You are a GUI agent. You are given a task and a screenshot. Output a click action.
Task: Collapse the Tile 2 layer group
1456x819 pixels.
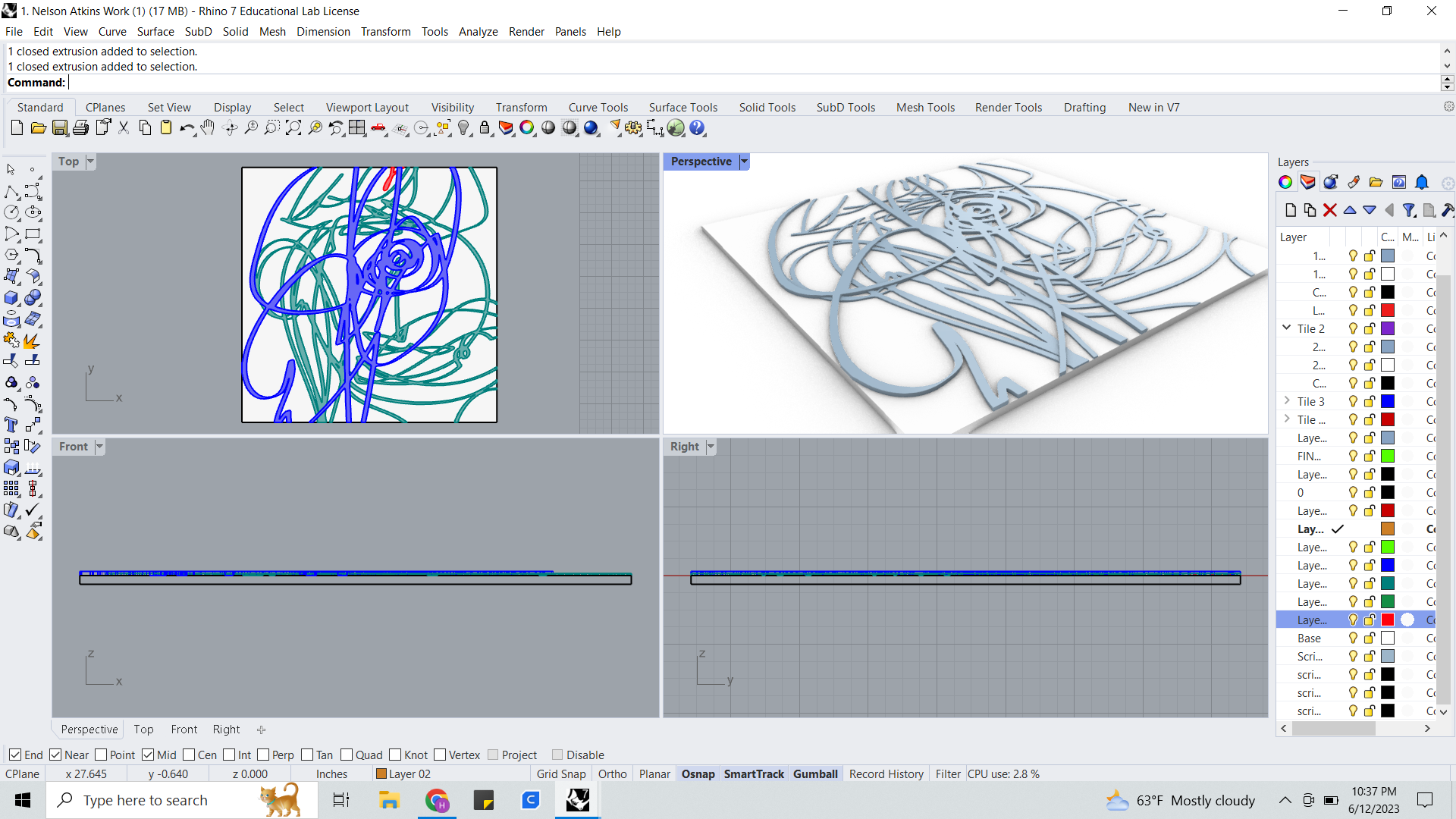tap(1285, 328)
